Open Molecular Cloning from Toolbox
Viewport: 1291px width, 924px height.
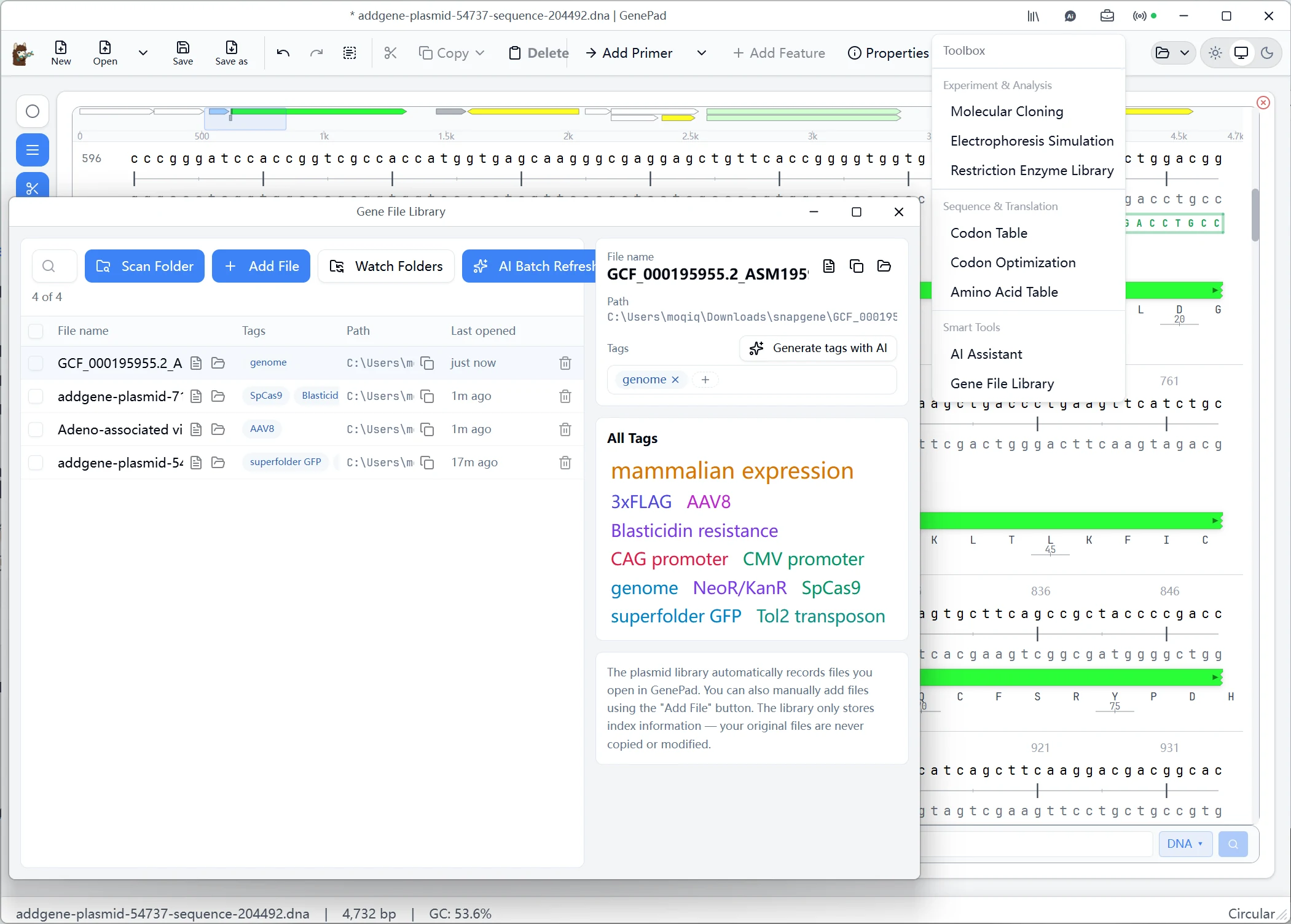pyautogui.click(x=1007, y=111)
